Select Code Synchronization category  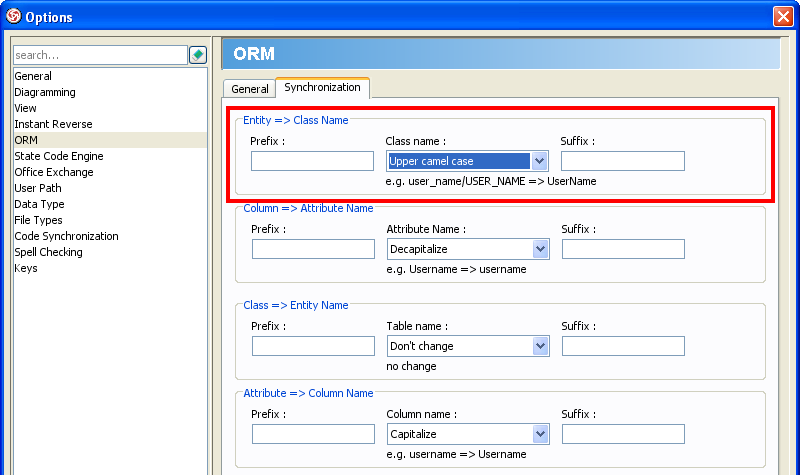point(110,236)
